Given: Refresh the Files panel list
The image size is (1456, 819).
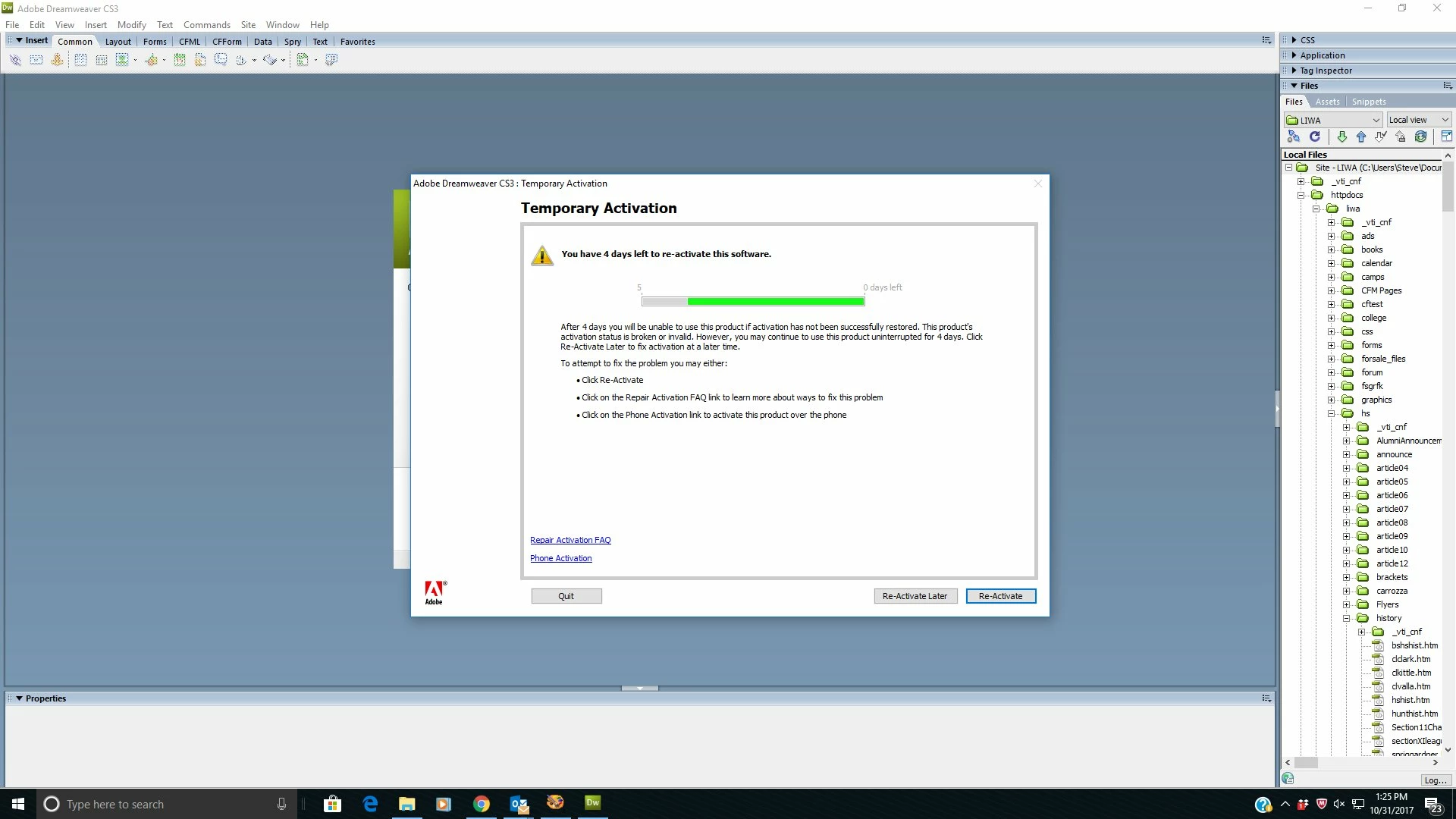Looking at the screenshot, I should coord(1315,136).
